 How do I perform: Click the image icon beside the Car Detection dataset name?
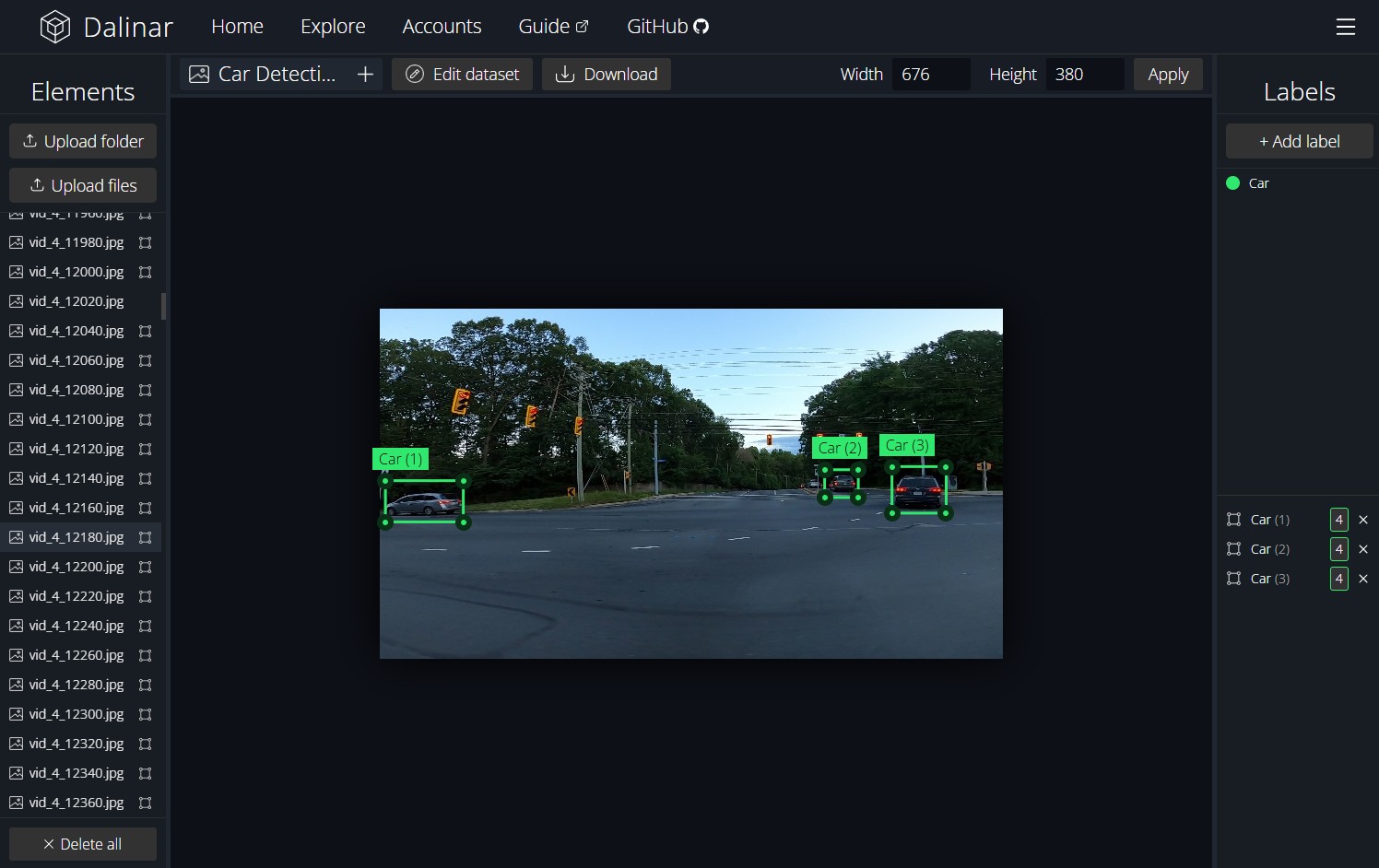click(198, 74)
